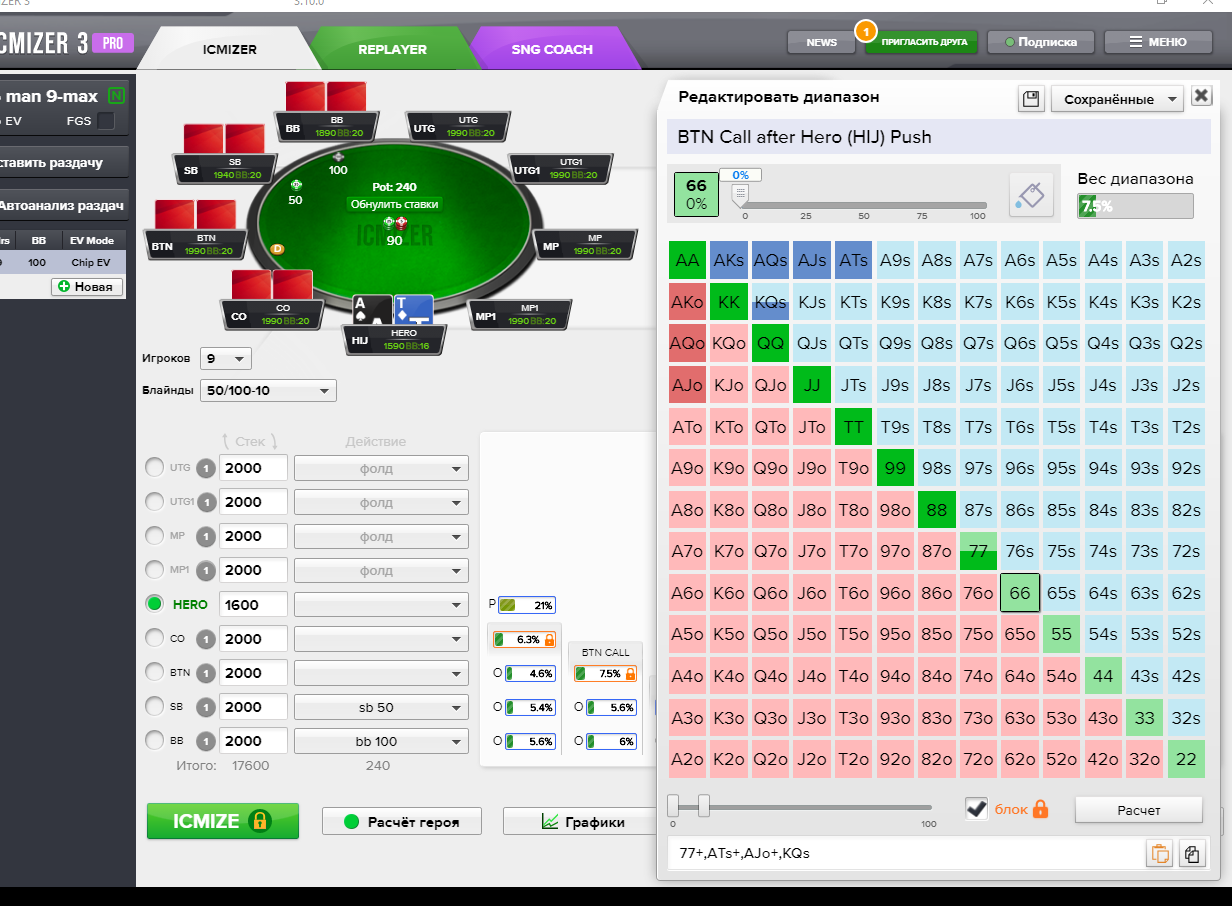1232x906 pixels.
Task: Click the ace of spades hero card
Action: coord(372,312)
